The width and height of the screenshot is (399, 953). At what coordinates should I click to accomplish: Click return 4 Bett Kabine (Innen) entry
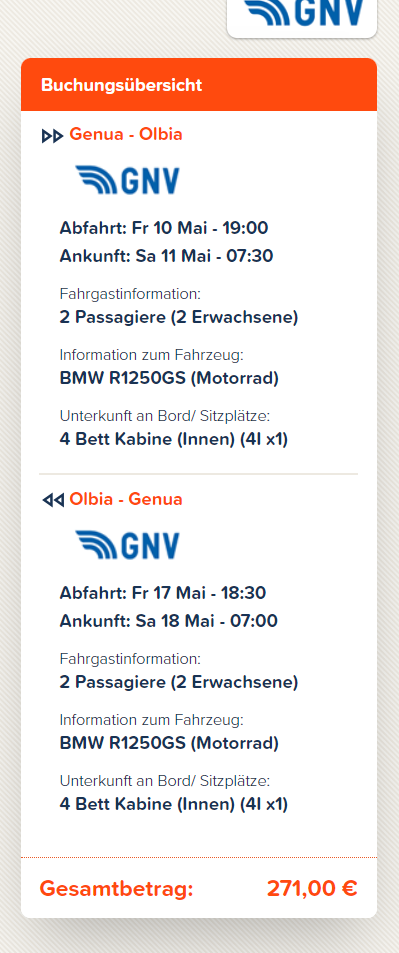(x=173, y=804)
